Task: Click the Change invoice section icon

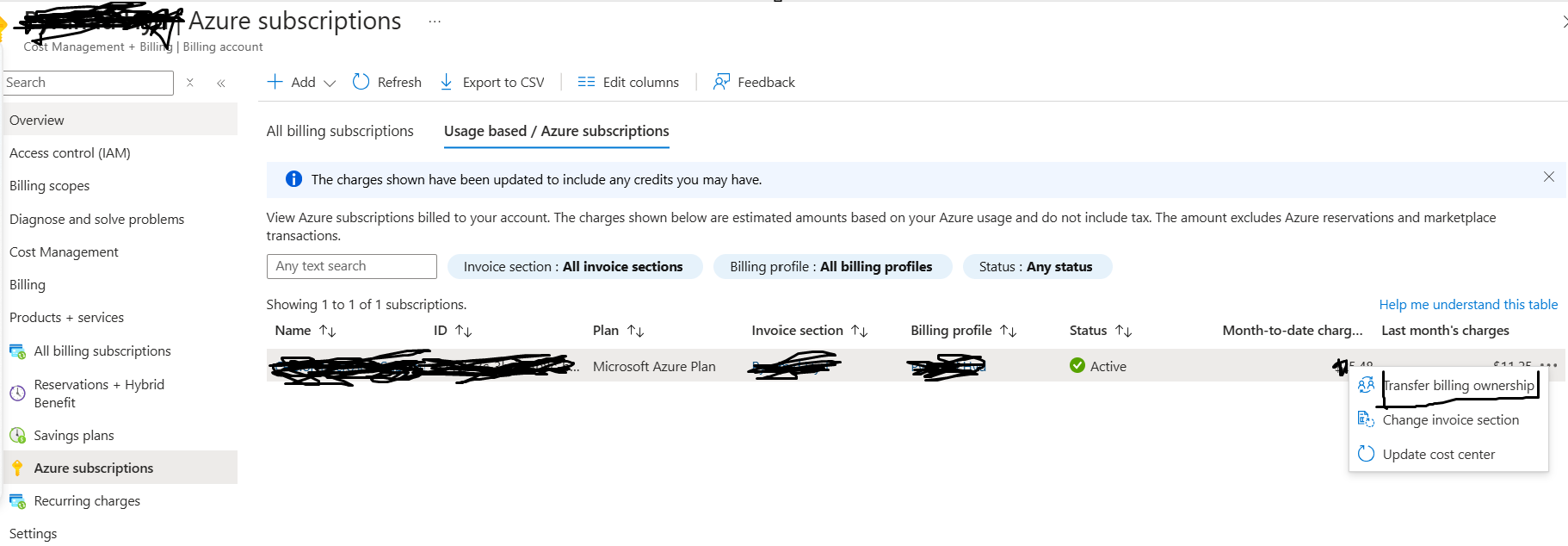Action: tap(1366, 419)
